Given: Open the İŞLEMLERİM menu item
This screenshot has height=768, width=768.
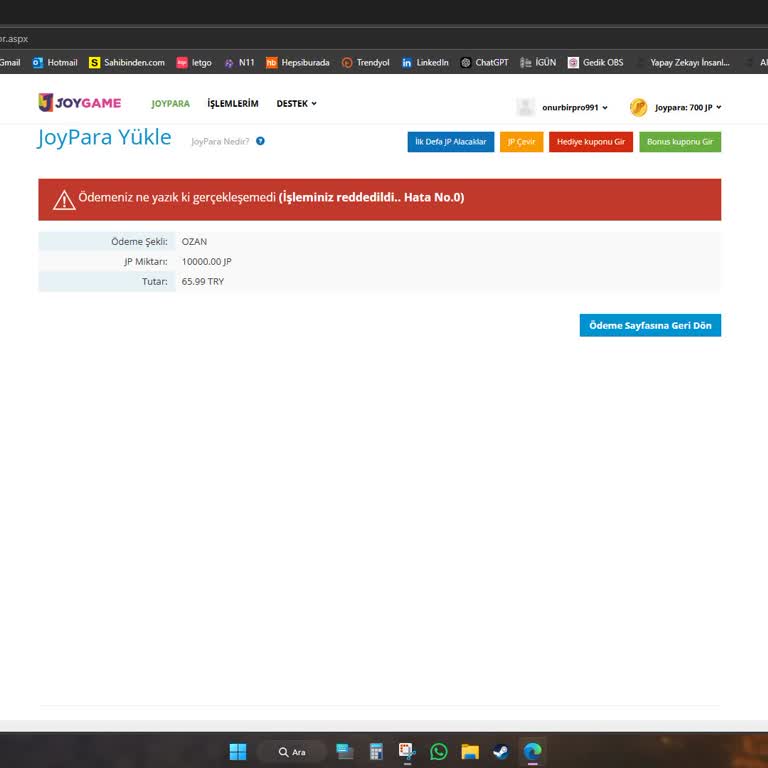Looking at the screenshot, I should coord(233,103).
